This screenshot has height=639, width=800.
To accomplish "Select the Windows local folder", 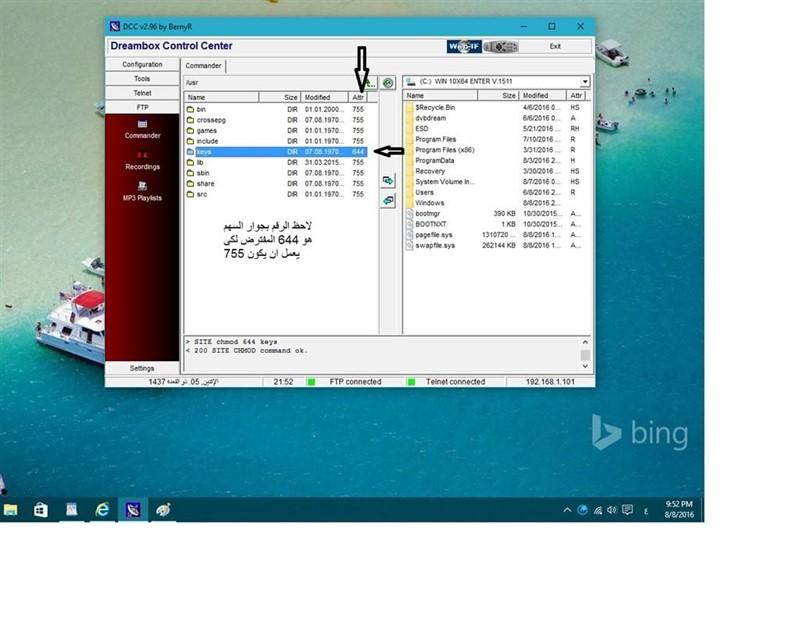I will (430, 203).
